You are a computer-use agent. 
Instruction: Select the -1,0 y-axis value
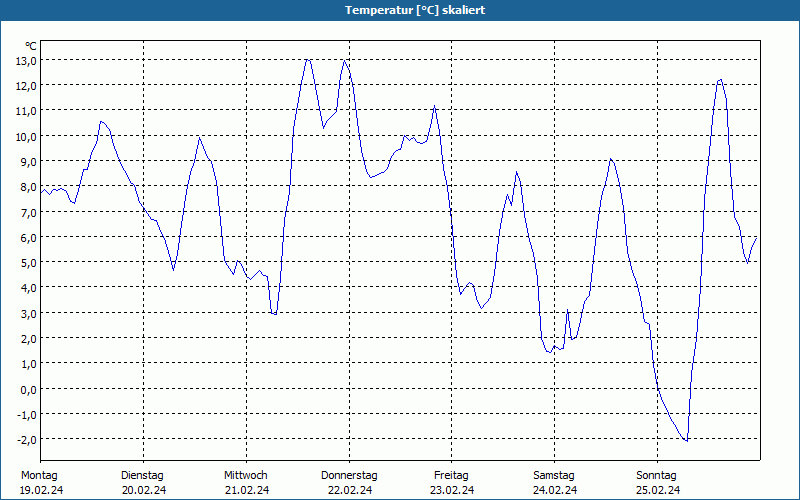(x=27, y=415)
